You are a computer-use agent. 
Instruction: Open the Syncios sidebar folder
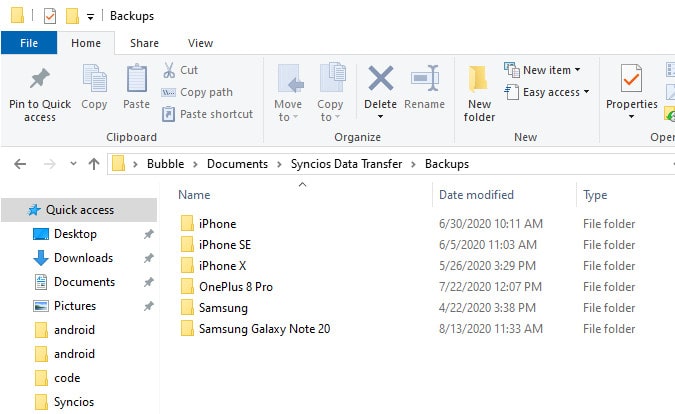(74, 402)
